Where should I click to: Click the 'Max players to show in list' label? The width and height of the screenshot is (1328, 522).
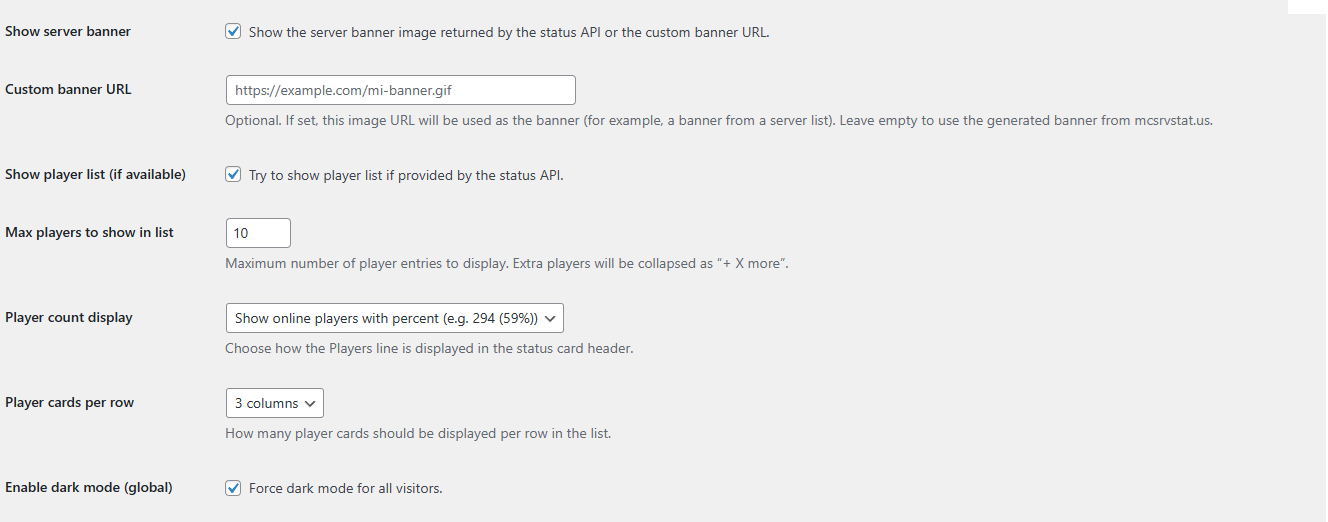[x=89, y=232]
